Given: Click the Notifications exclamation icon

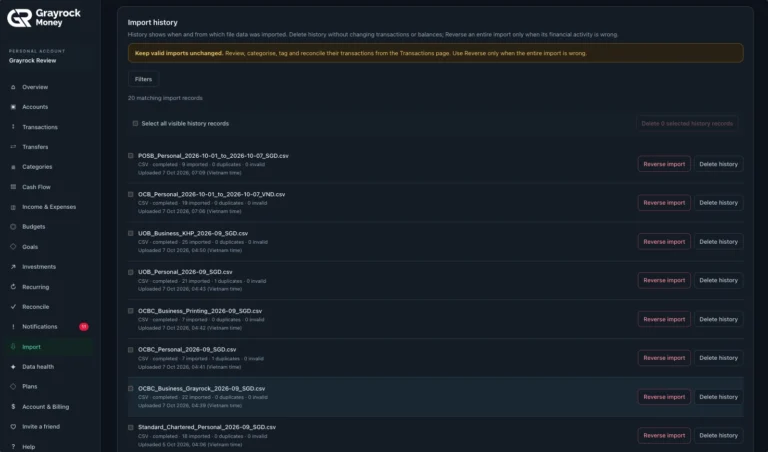Looking at the screenshot, I should click(13, 327).
